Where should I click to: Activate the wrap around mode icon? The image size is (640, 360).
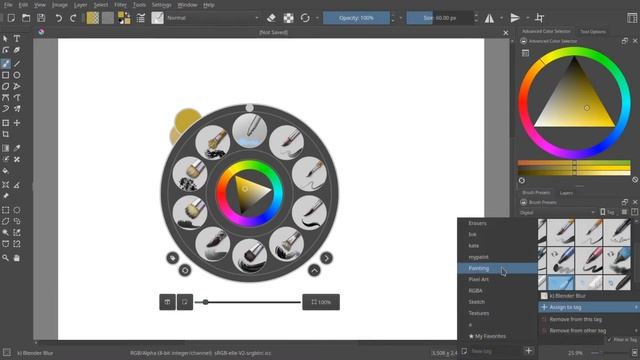pos(540,18)
